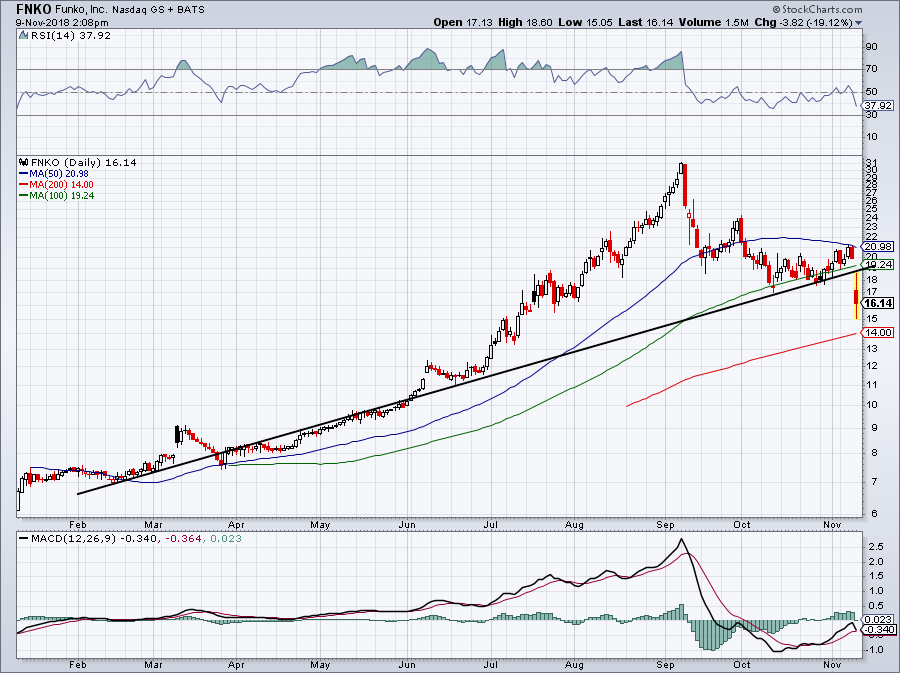Click the green 19.24 price tag on the axis

pyautogui.click(x=879, y=264)
